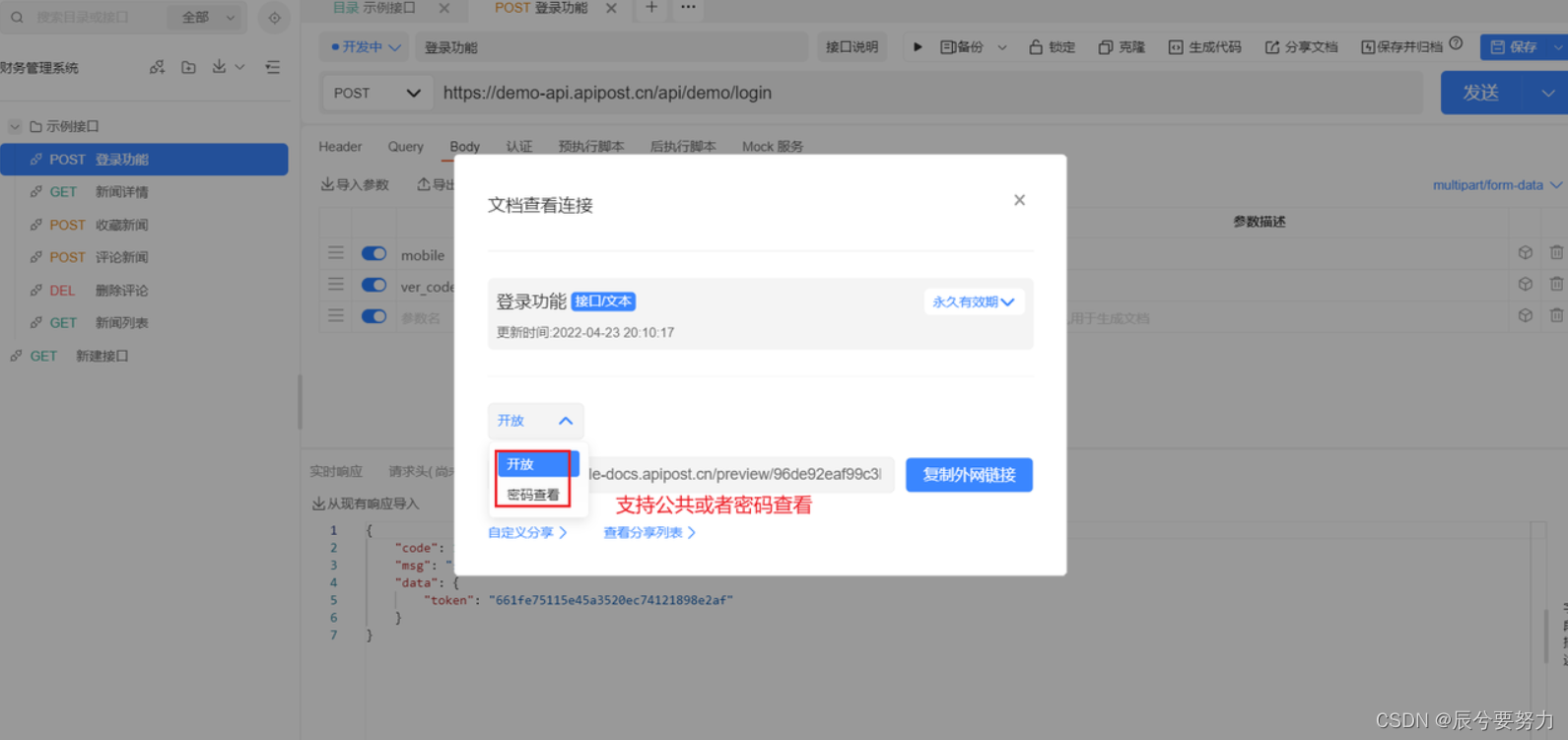Close the 目录 示例接口 tab
The height and width of the screenshot is (740, 1568).
[444, 8]
